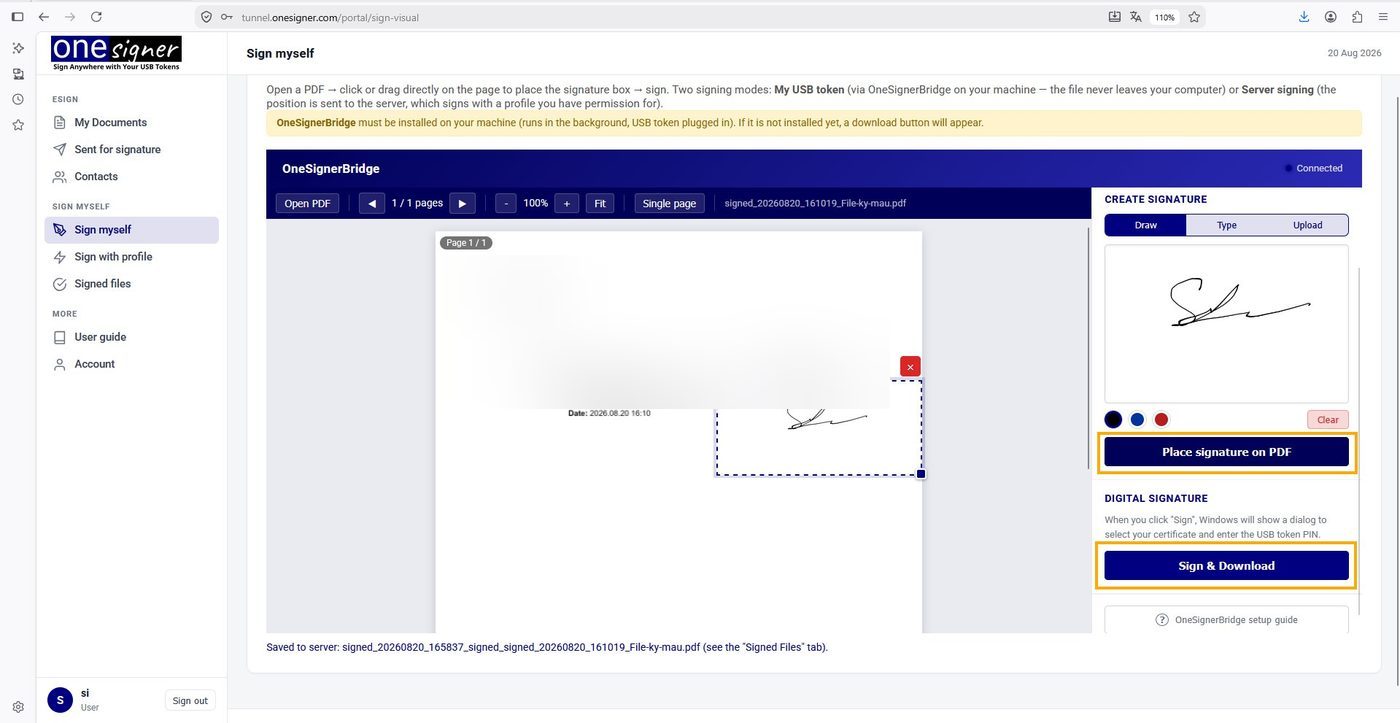Toggle Single page view button

670,203
